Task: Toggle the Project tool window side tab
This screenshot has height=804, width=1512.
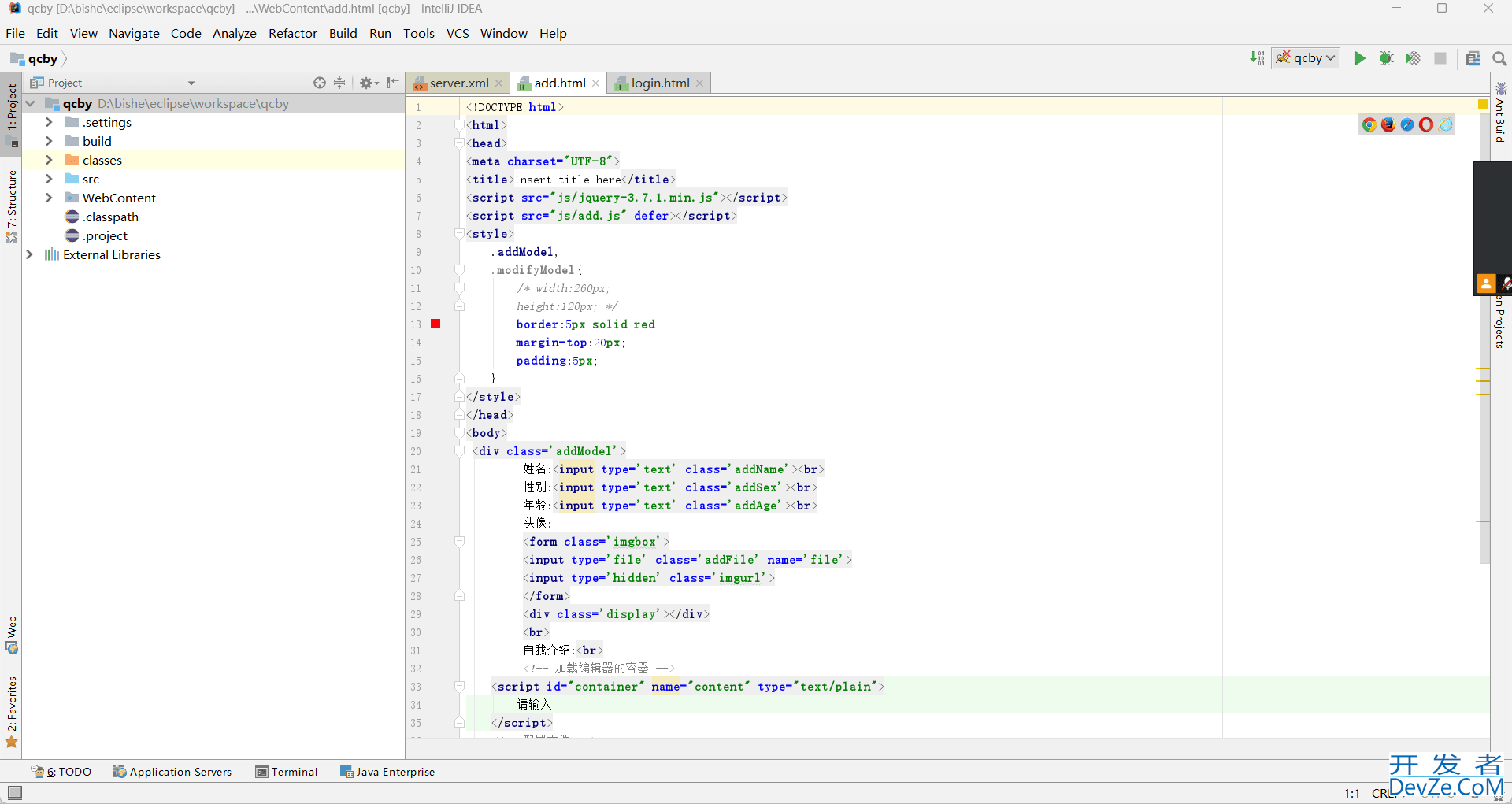Action: click(12, 110)
